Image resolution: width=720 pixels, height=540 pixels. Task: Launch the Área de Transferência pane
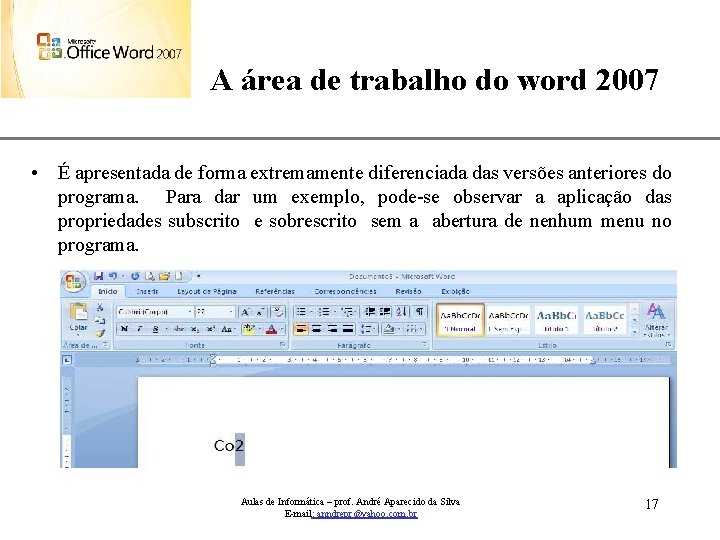pyautogui.click(x=105, y=344)
